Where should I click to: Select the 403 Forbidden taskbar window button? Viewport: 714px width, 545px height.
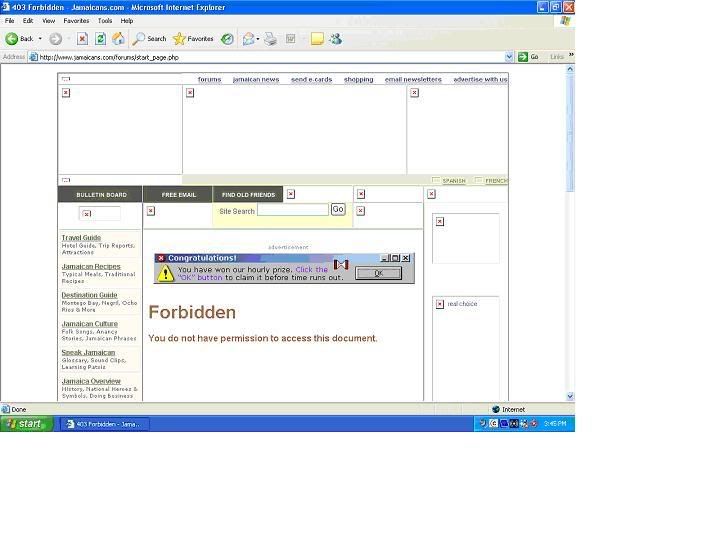tap(105, 424)
